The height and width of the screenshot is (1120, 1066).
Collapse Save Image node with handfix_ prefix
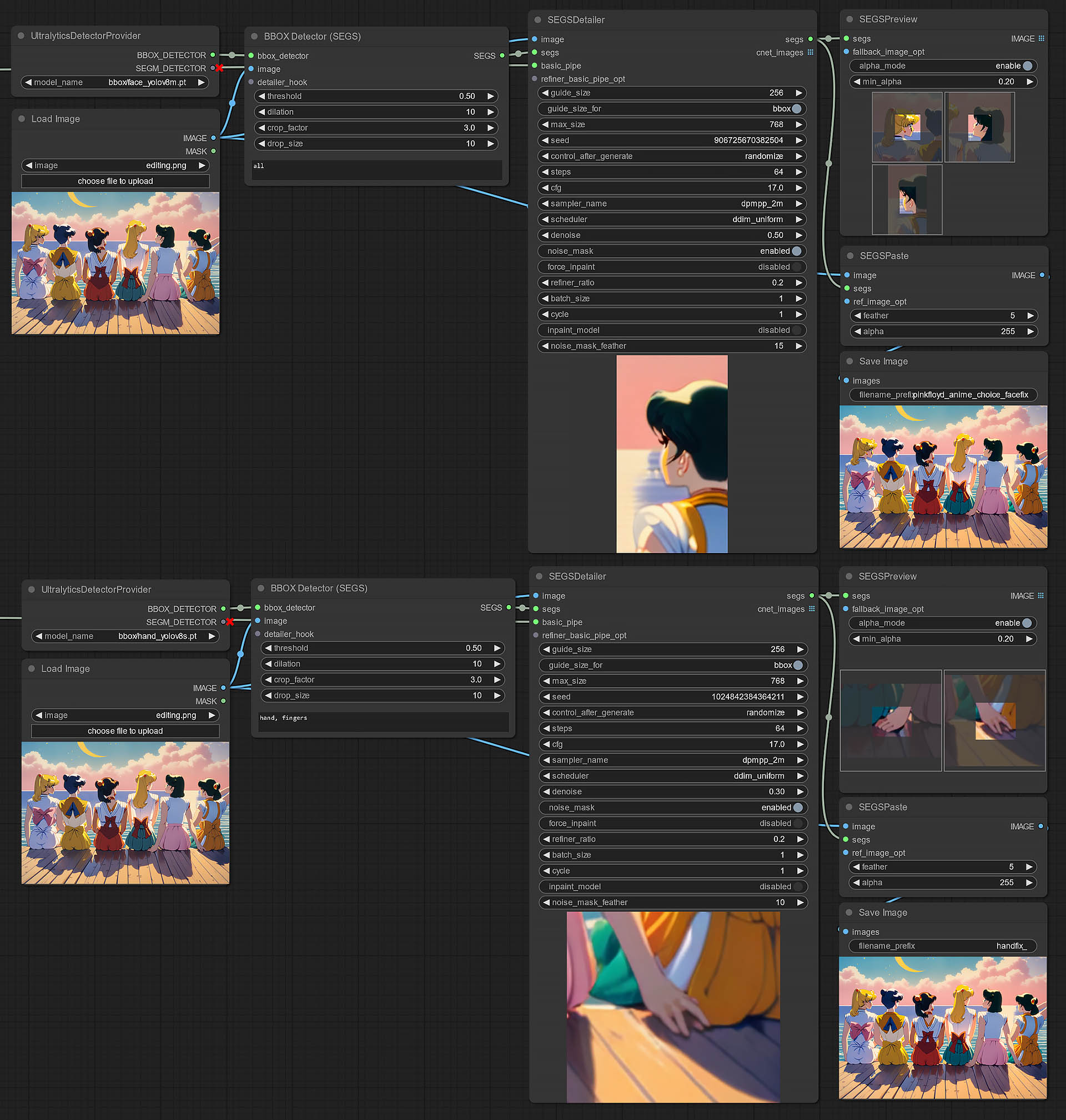[849, 912]
